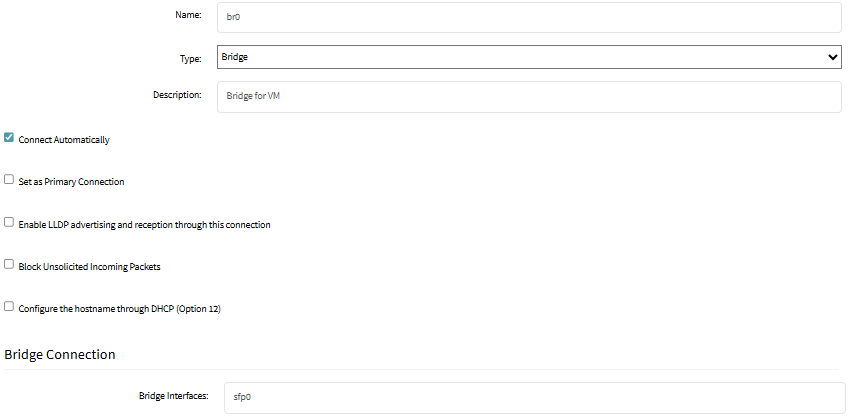Enable the Set as Primary Connection checkbox
This screenshot has width=851, height=420.
(x=9, y=180)
